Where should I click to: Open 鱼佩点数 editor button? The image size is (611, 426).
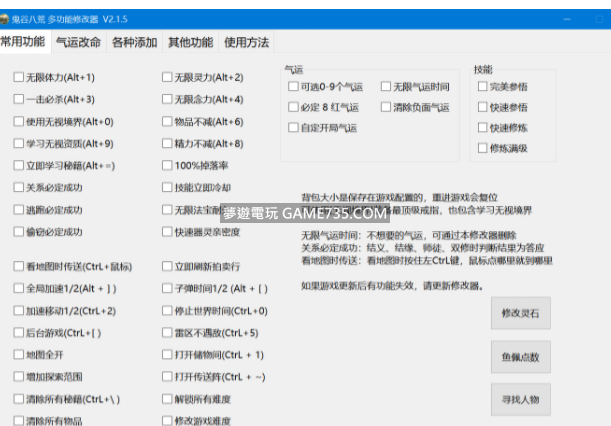[521, 357]
